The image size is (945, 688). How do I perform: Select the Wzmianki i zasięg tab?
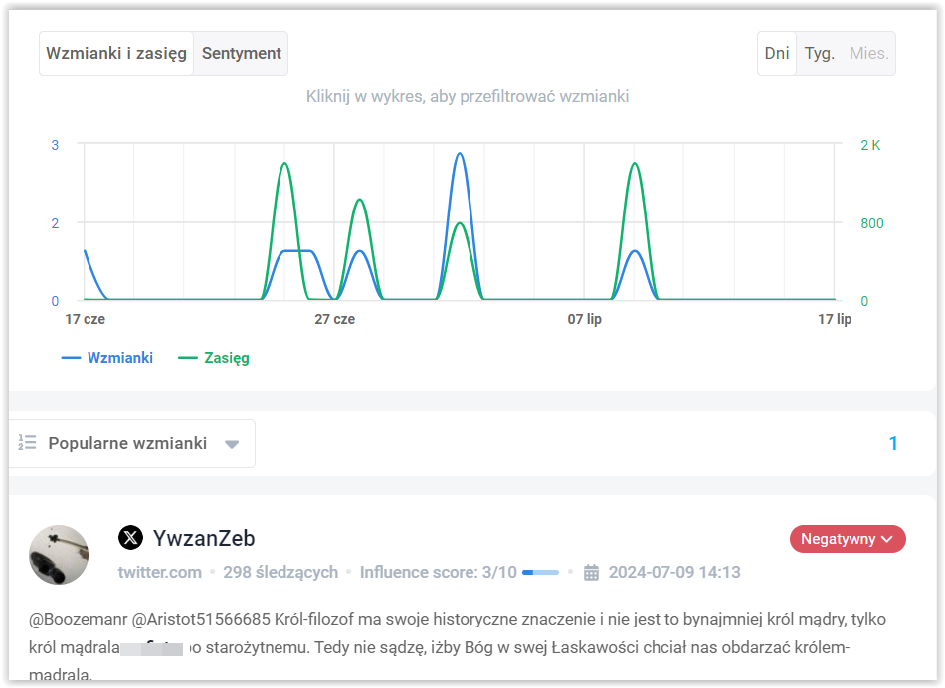coord(116,54)
